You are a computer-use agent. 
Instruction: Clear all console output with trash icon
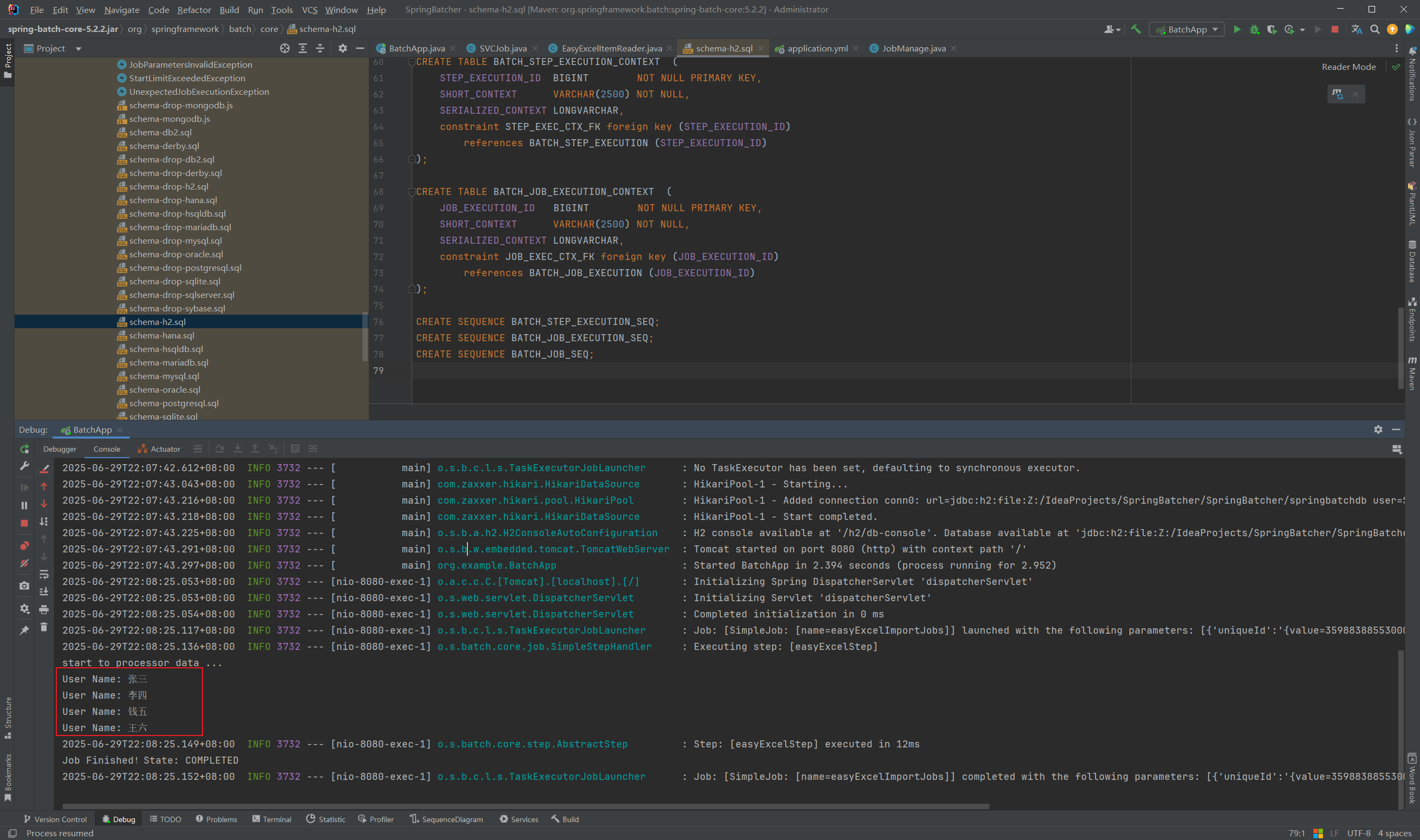point(43,627)
